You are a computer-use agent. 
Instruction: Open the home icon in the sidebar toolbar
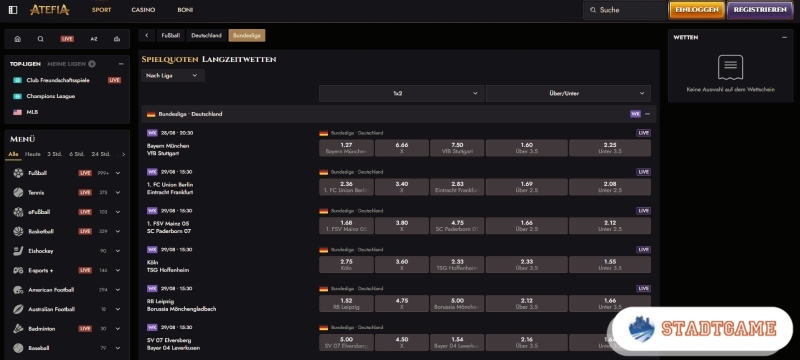(18, 39)
